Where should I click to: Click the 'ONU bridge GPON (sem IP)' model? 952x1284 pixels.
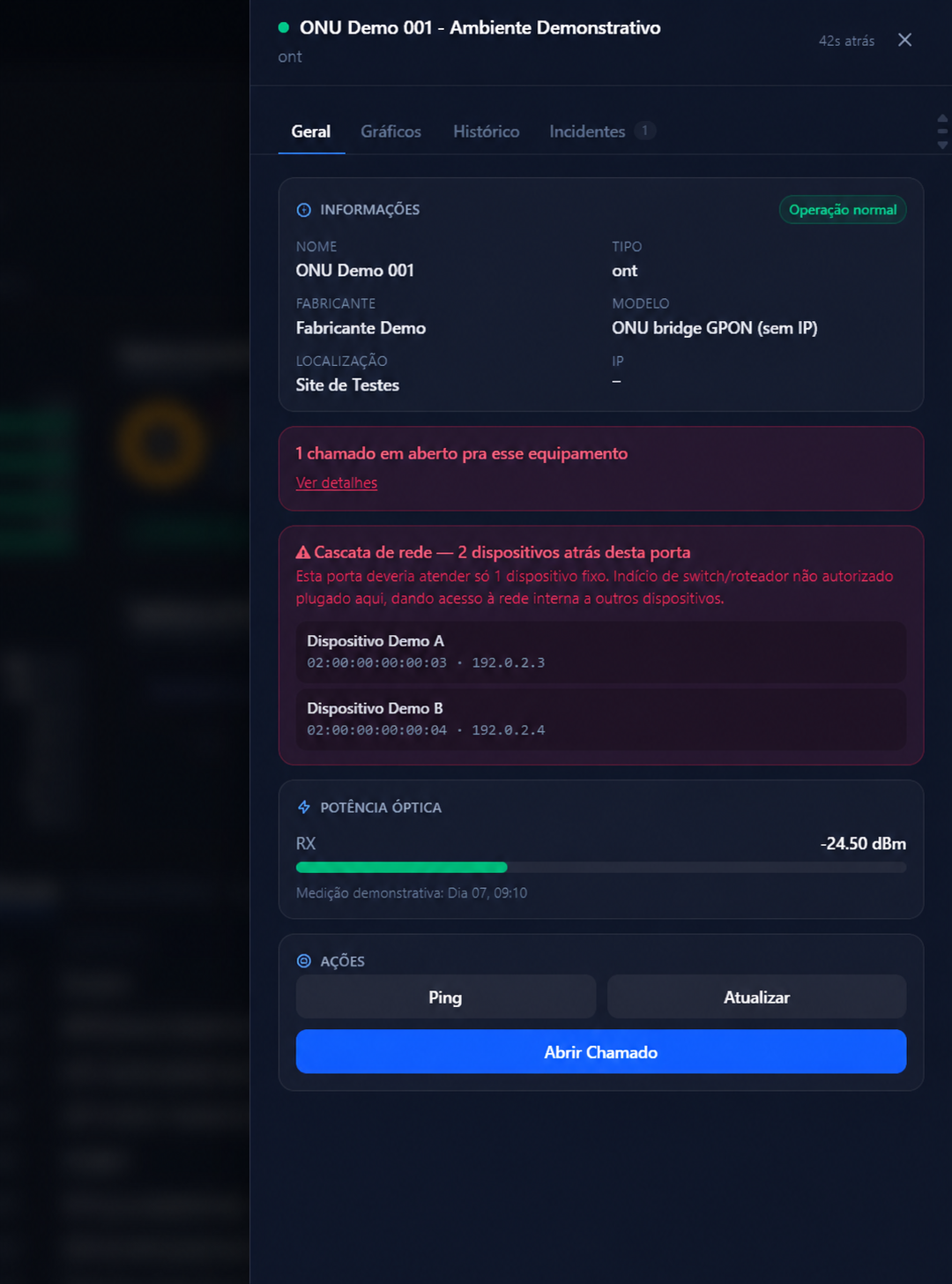click(x=715, y=328)
